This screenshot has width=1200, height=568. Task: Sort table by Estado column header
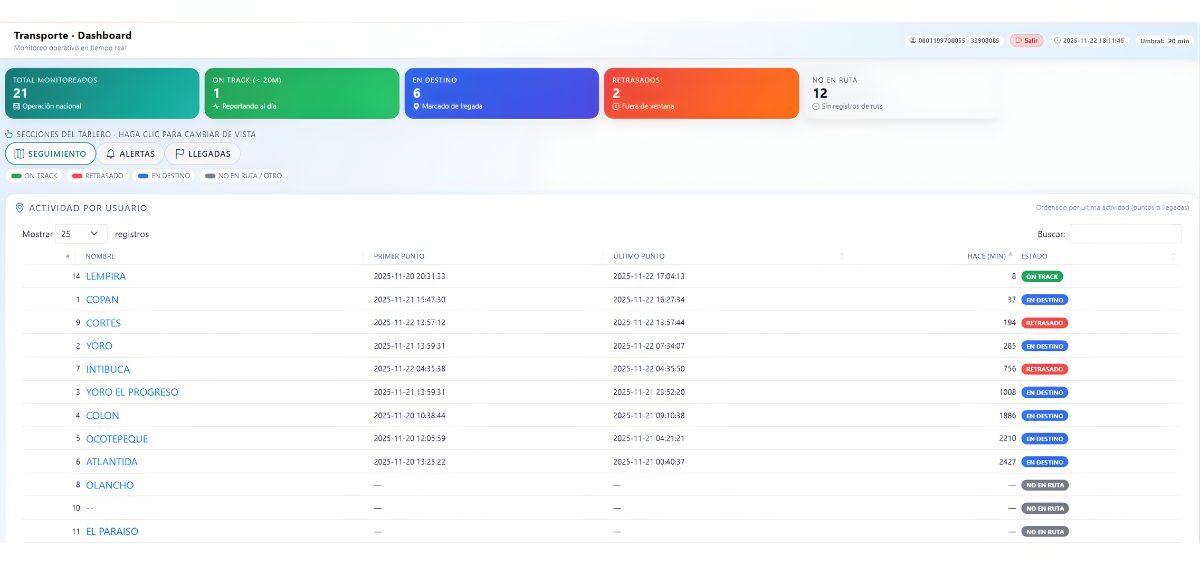pos(1034,256)
